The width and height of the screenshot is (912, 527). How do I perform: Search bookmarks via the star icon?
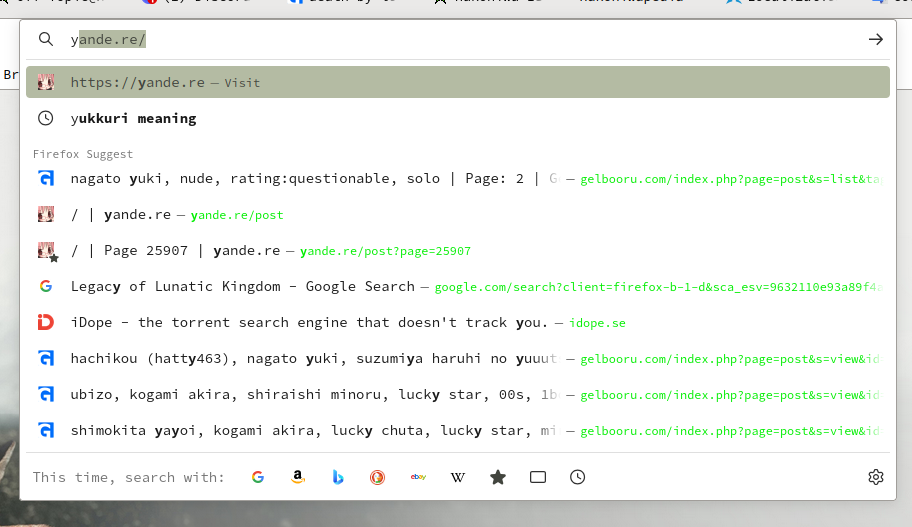(x=498, y=478)
